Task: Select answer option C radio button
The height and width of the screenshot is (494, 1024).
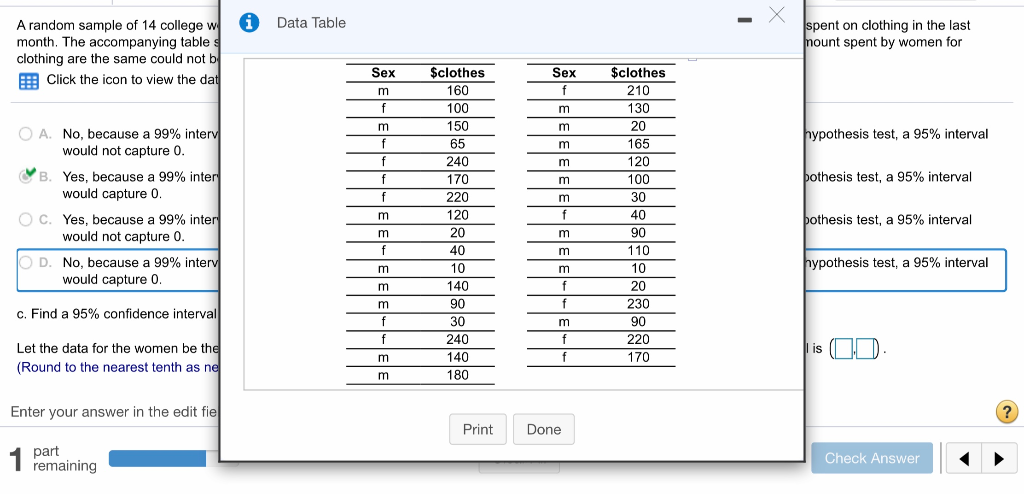Action: pyautogui.click(x=25, y=220)
